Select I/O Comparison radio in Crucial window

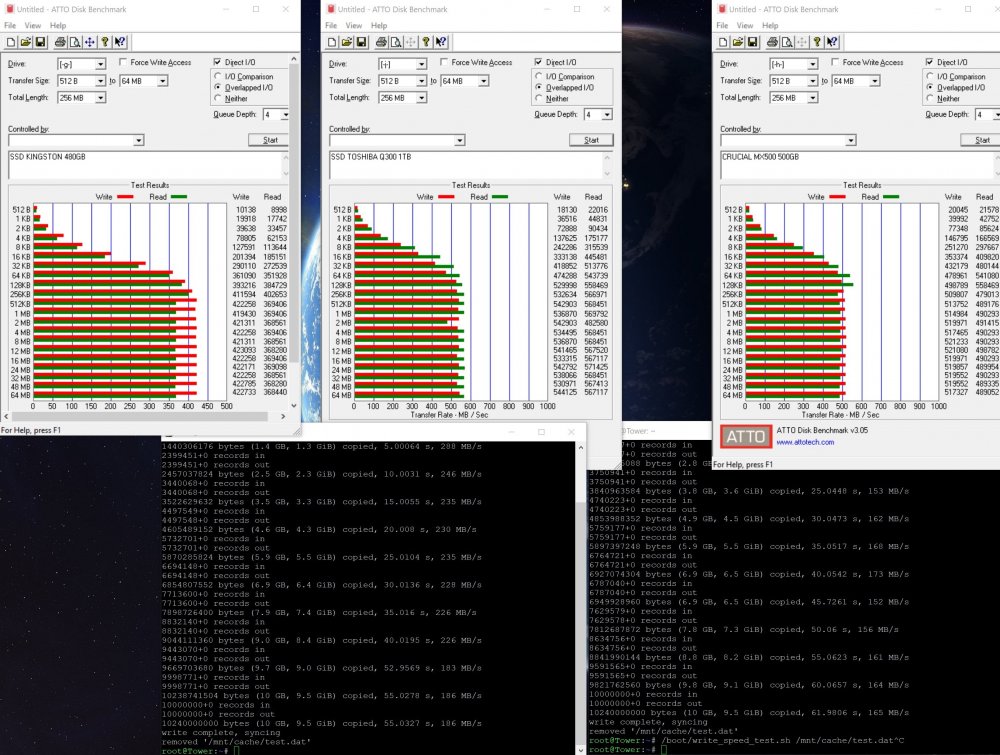[930, 76]
